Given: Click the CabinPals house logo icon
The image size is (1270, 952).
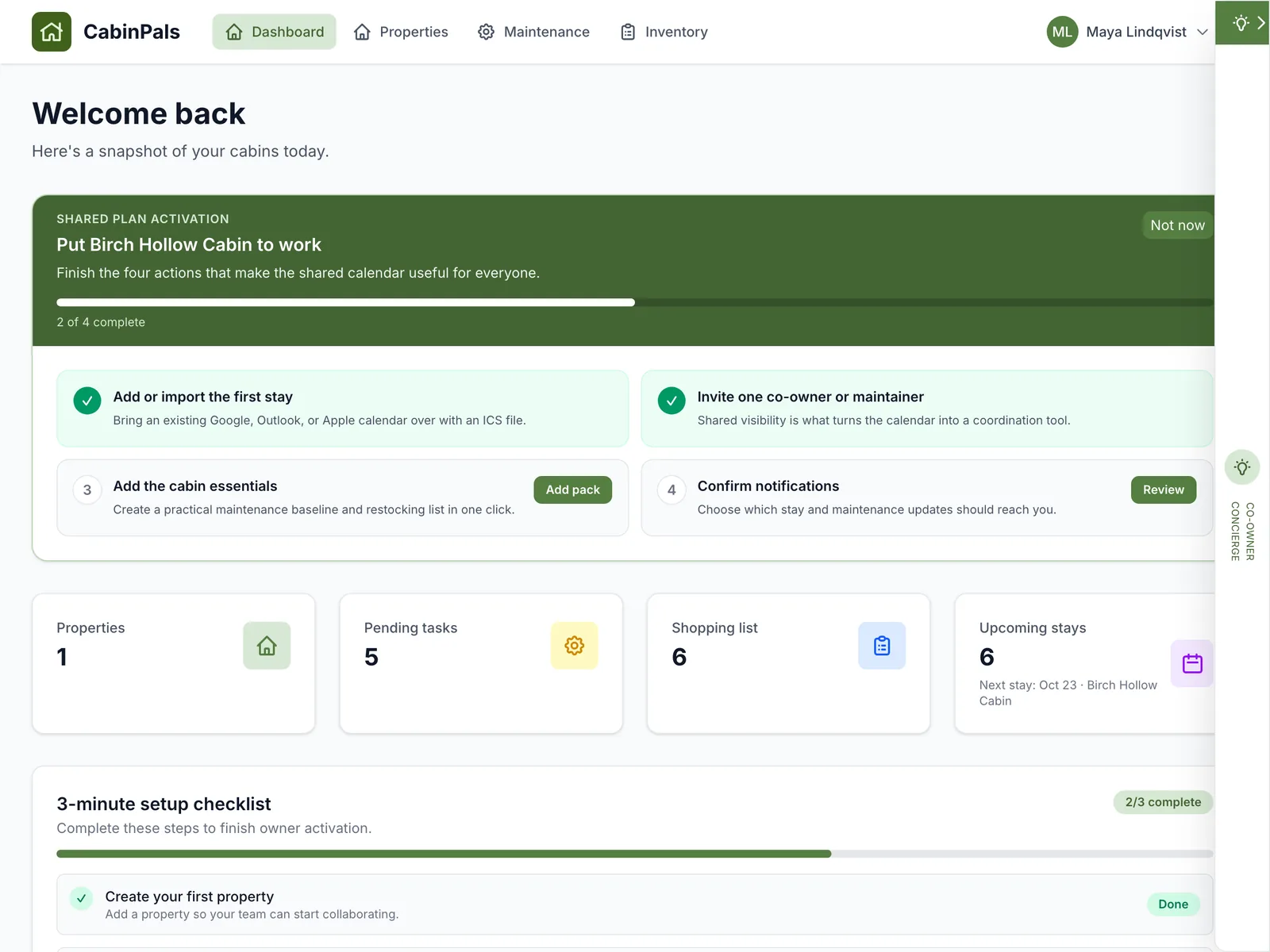Looking at the screenshot, I should [x=52, y=32].
